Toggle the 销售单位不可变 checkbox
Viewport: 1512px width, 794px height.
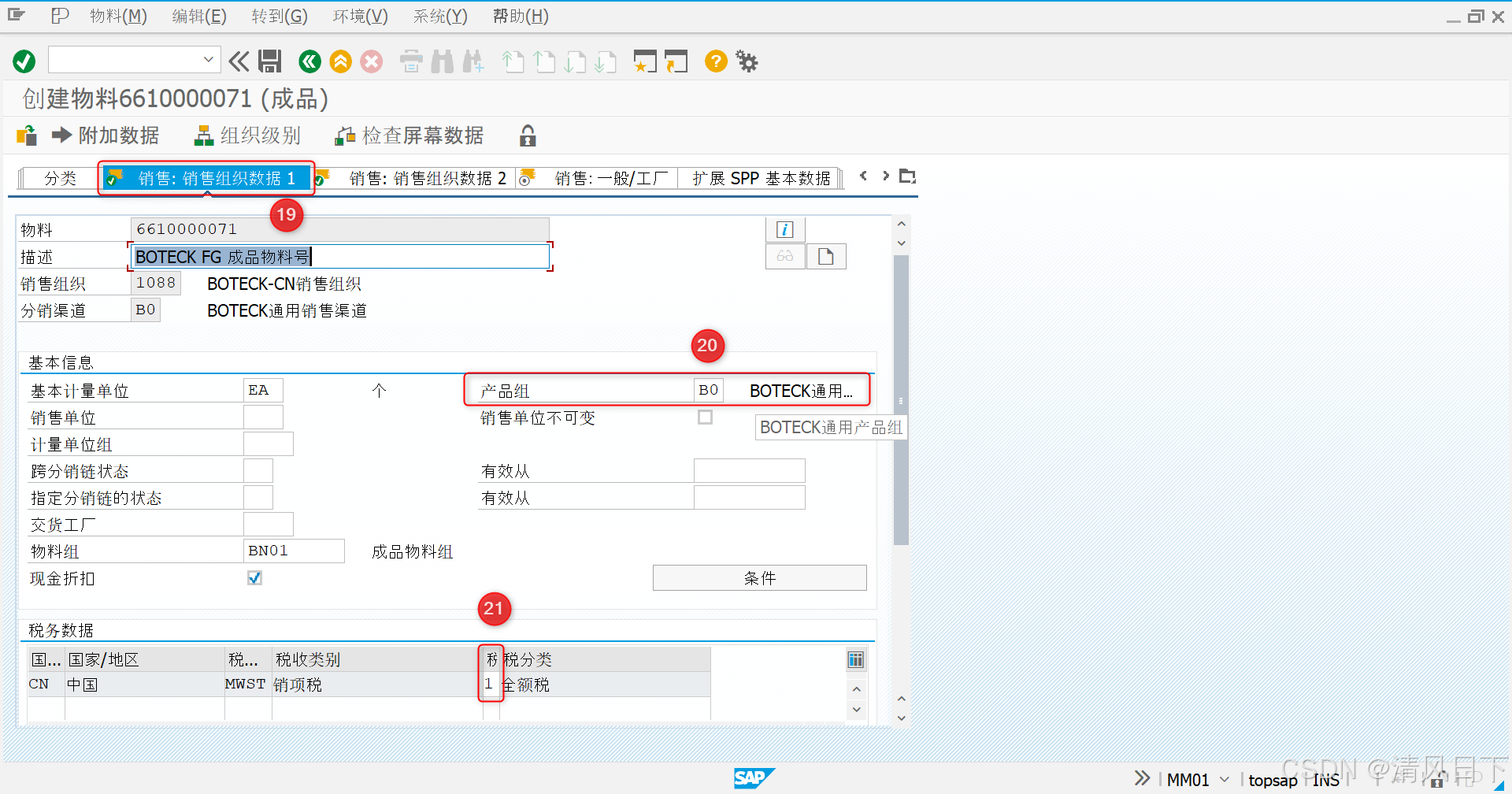tap(706, 417)
